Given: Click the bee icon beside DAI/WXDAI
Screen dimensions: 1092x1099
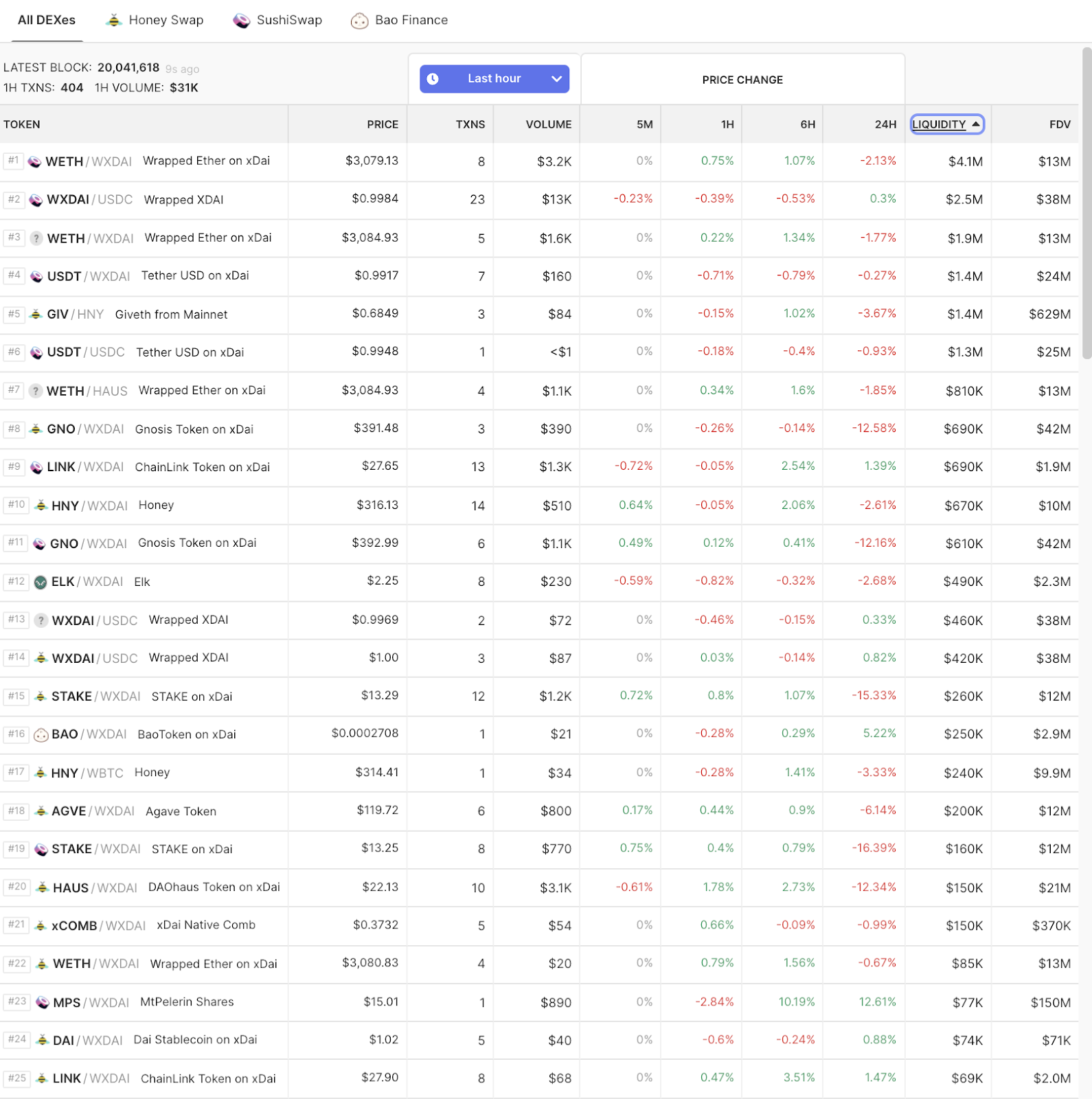Looking at the screenshot, I should tap(43, 1041).
